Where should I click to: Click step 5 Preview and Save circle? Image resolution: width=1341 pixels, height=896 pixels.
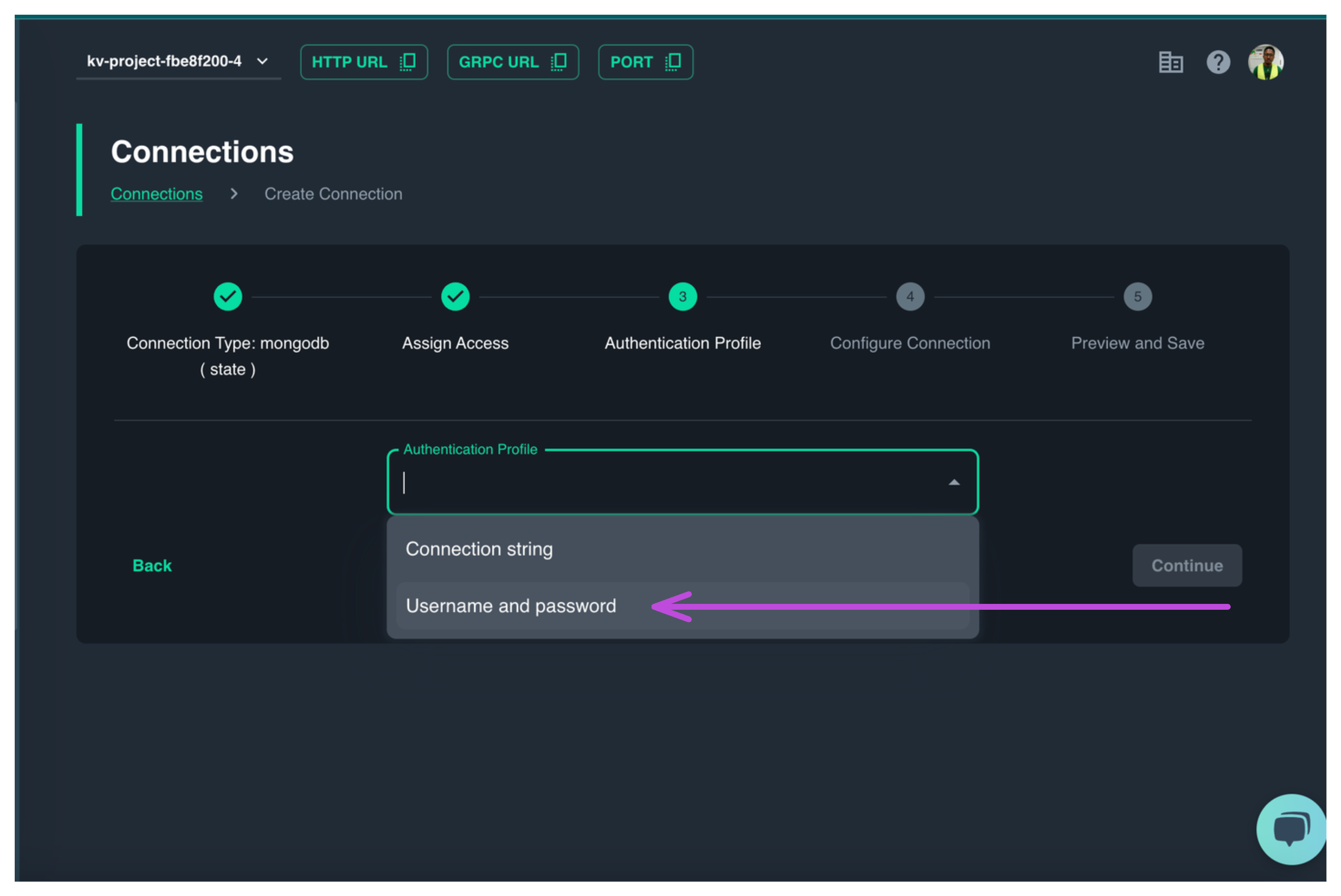[x=1138, y=297]
